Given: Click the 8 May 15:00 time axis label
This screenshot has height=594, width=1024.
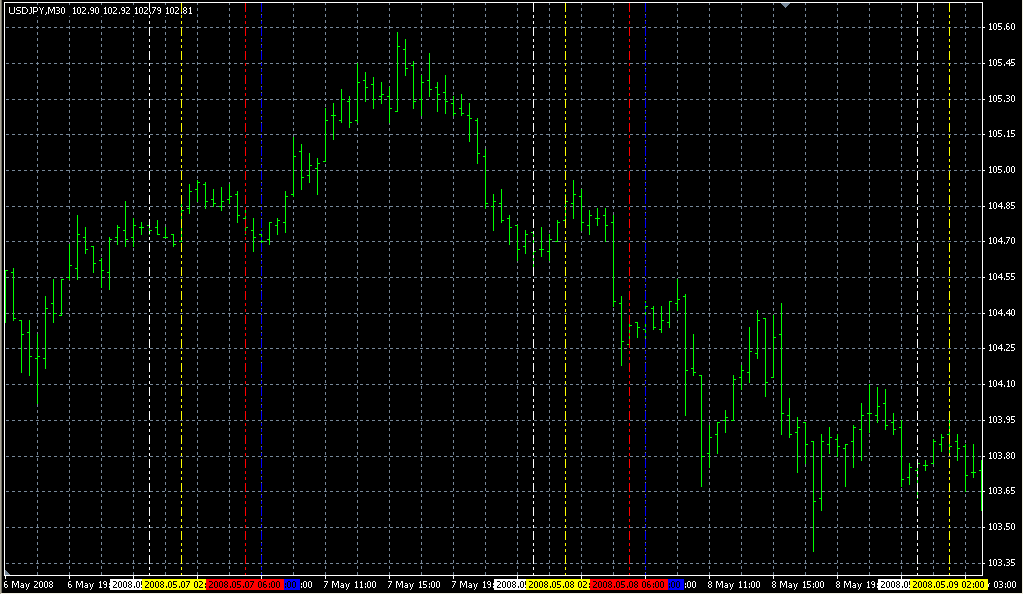Looking at the screenshot, I should coord(799,584).
